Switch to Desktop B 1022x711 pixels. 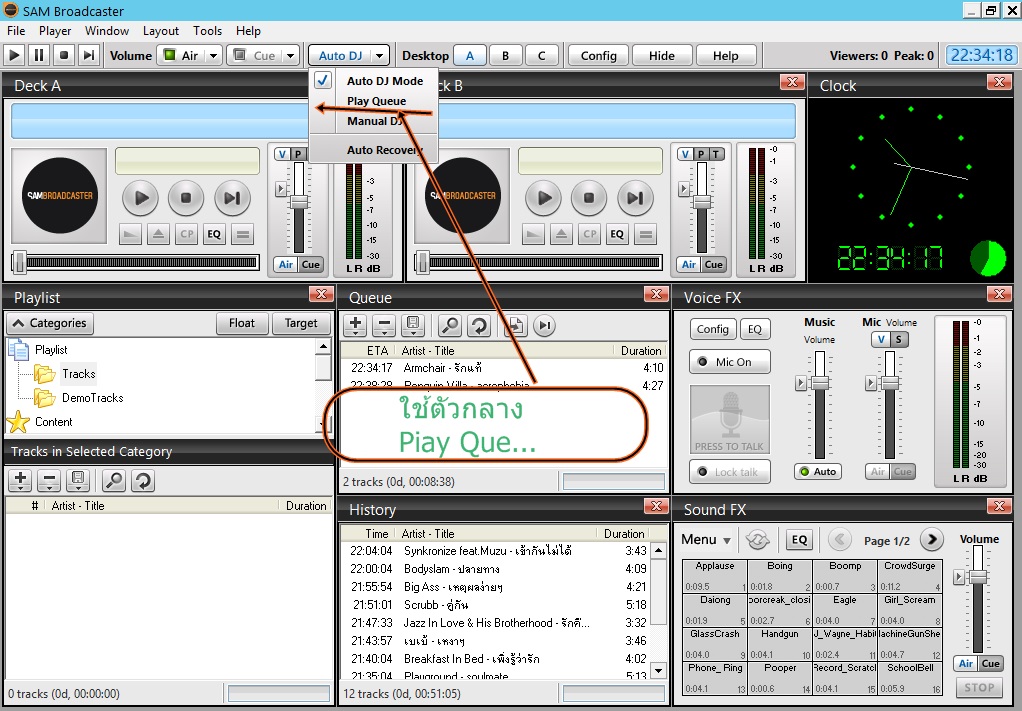coord(505,55)
